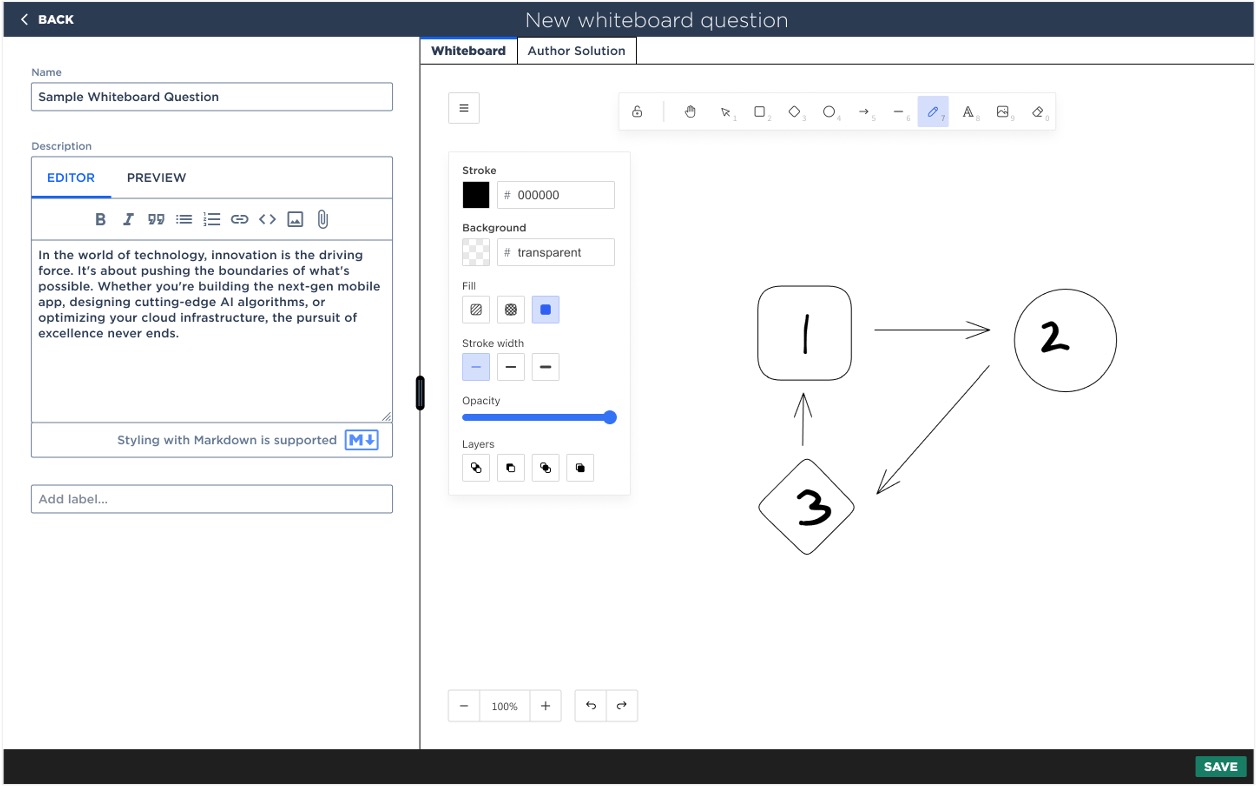Image resolution: width=1256 pixels, height=786 pixels.
Task: Select the Pencil freedraw tool
Action: click(x=933, y=112)
